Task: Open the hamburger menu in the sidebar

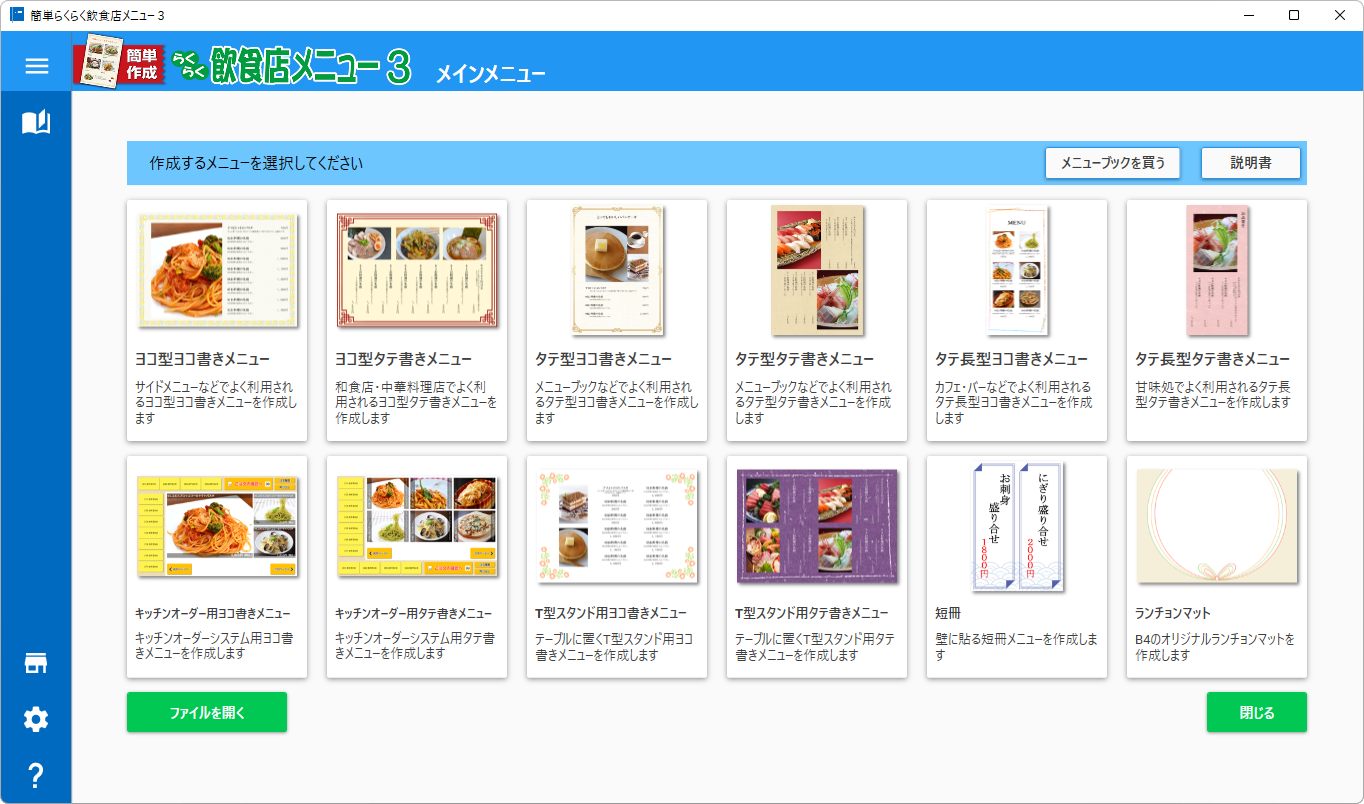Action: [x=36, y=66]
